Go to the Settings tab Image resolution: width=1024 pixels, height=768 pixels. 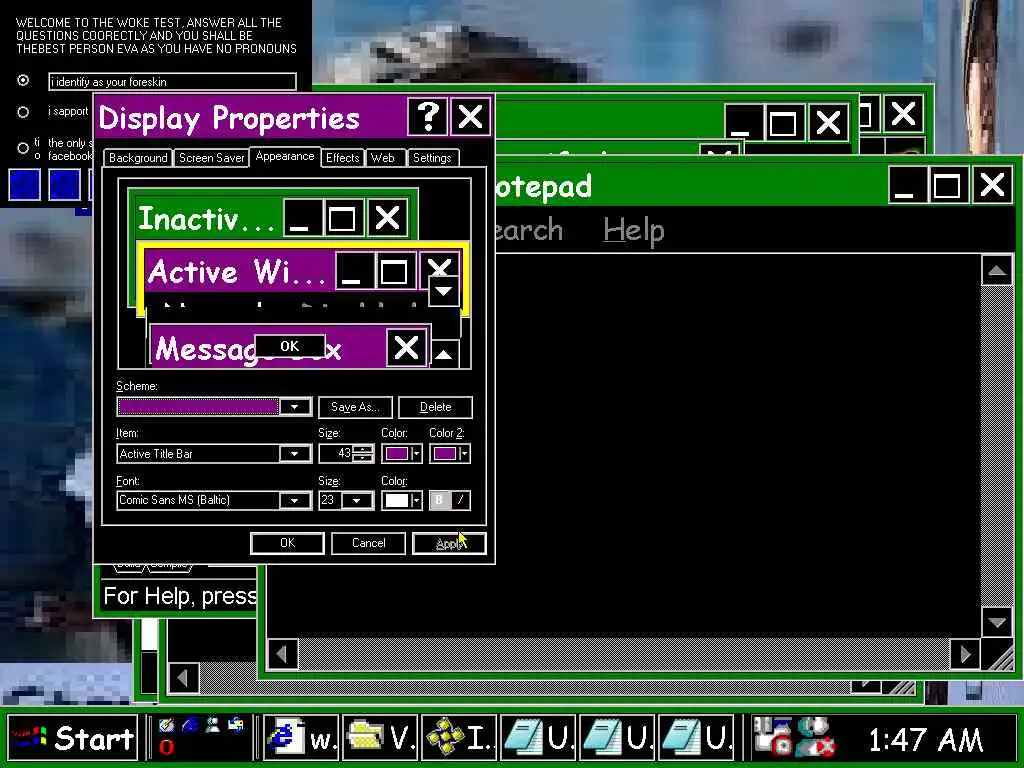click(432, 158)
